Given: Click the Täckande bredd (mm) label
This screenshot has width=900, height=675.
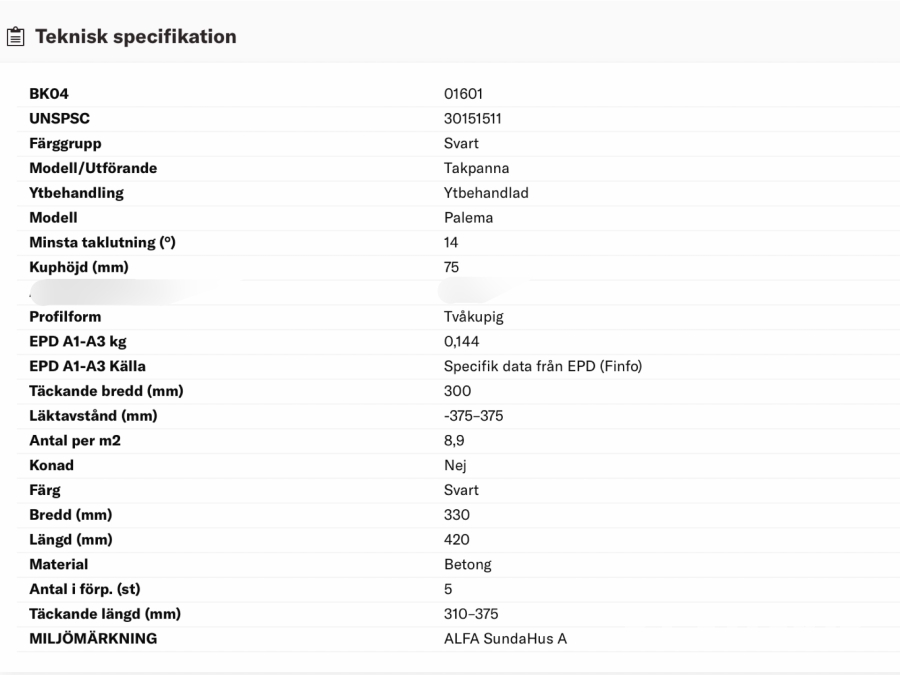Looking at the screenshot, I should click(105, 391).
